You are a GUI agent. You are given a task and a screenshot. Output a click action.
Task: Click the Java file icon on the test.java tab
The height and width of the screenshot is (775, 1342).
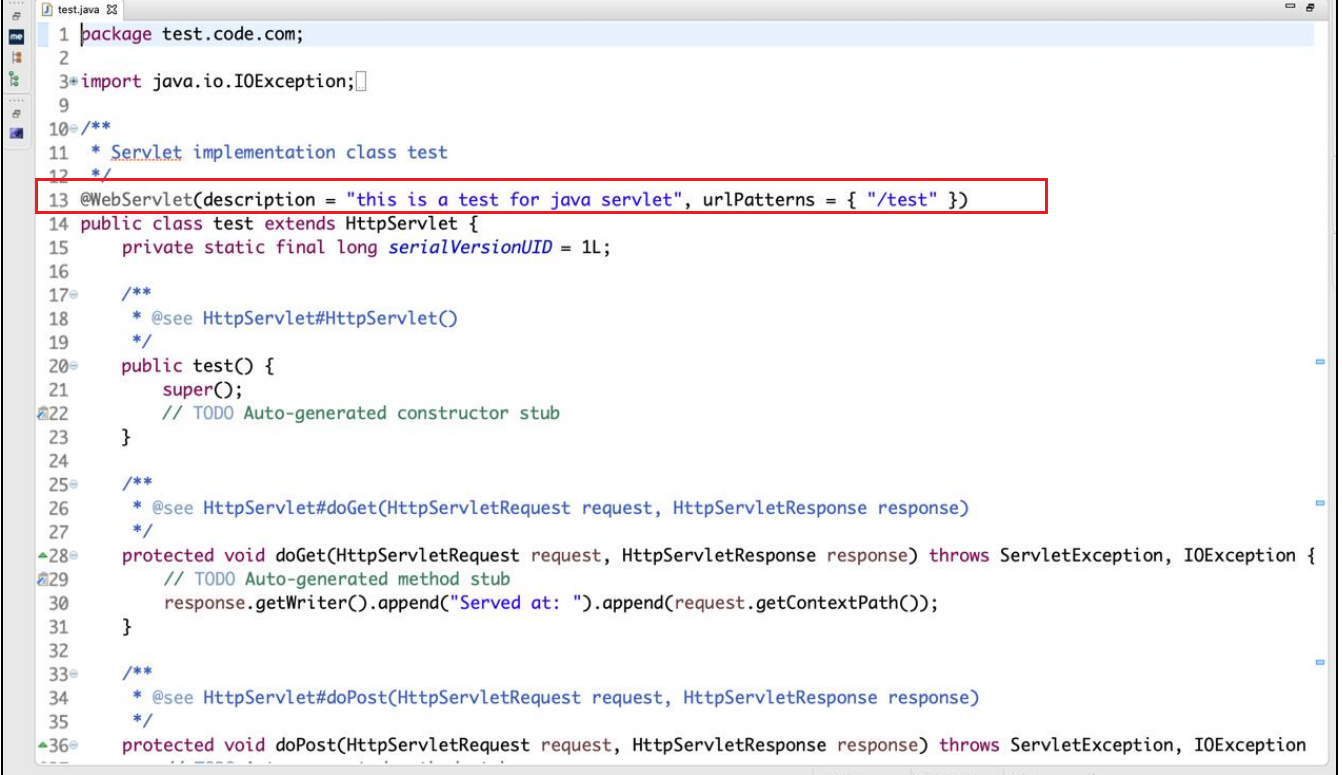47,9
